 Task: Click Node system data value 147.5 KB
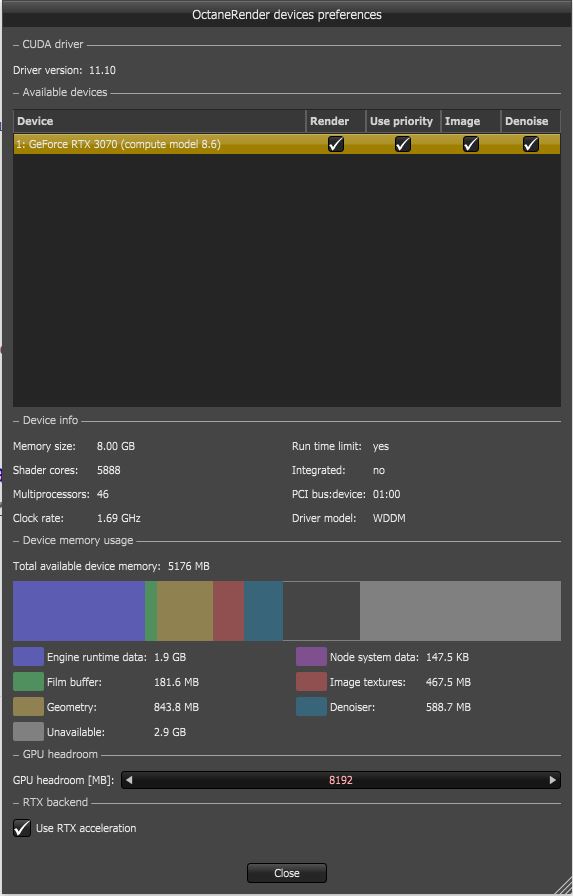pyautogui.click(x=447, y=657)
